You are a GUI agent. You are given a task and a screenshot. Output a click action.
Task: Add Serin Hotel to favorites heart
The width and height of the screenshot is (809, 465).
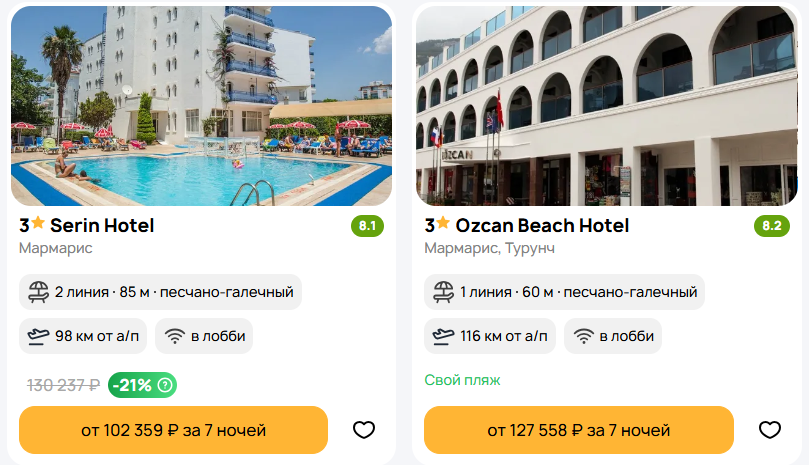pos(364,430)
